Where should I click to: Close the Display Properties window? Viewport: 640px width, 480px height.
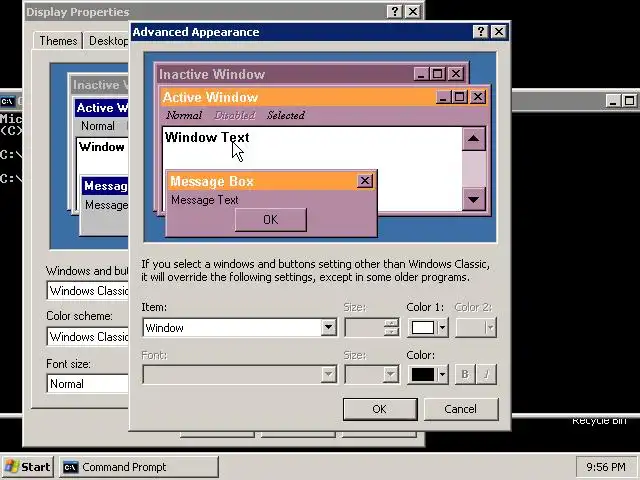[x=413, y=11]
